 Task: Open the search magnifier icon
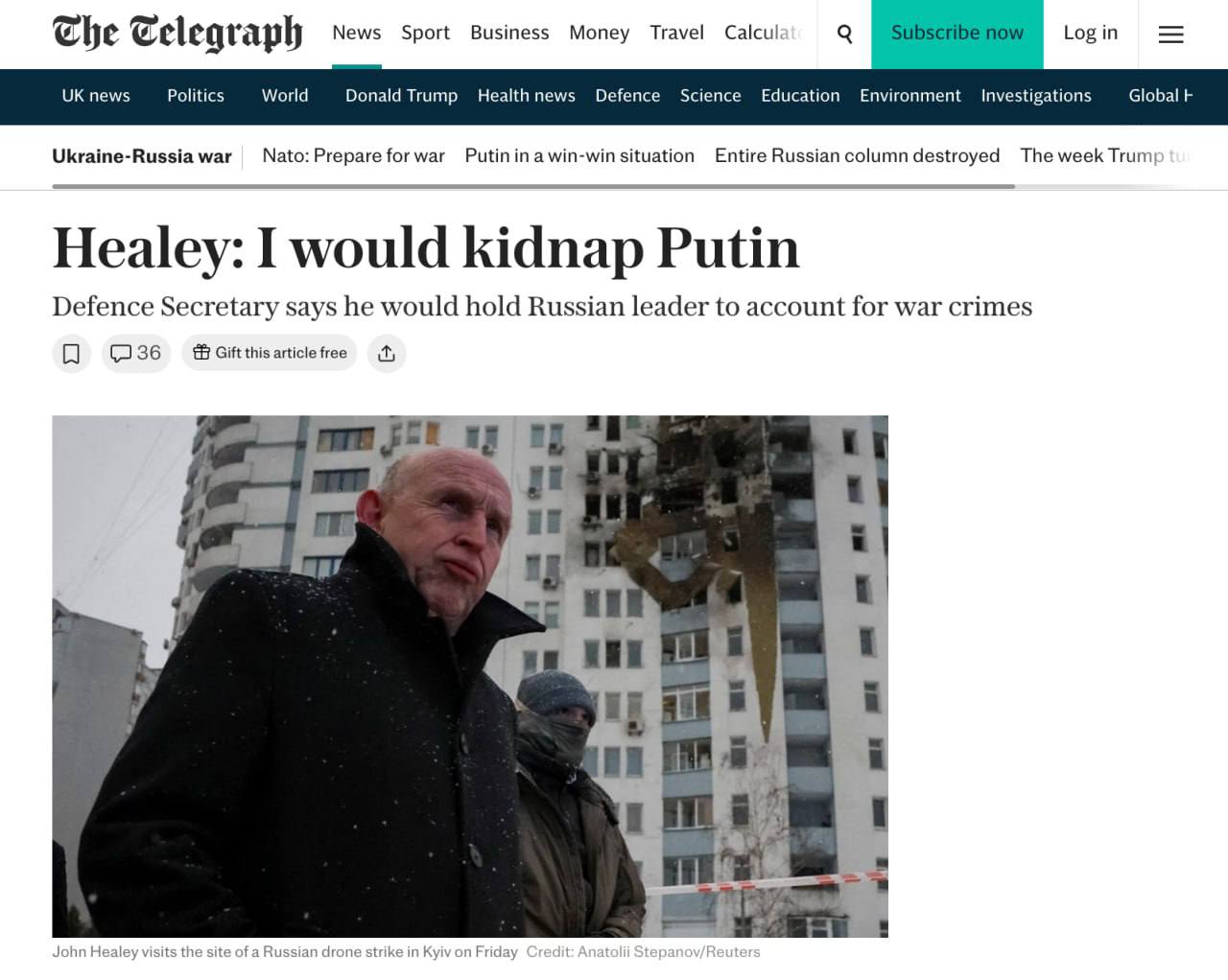(844, 35)
